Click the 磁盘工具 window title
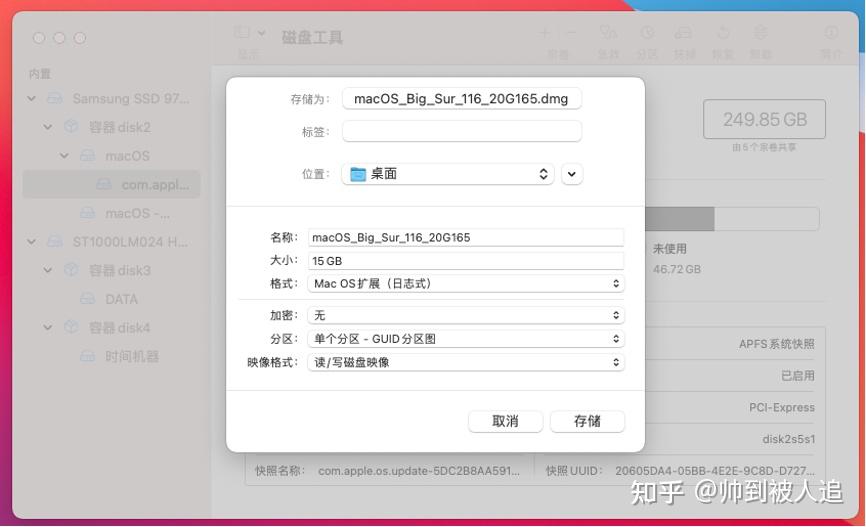The width and height of the screenshot is (866, 527). tap(312, 38)
